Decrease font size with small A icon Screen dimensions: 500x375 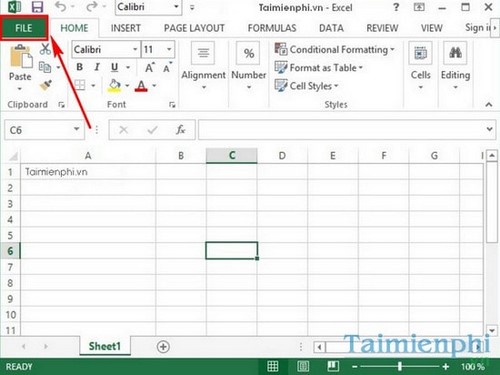tap(167, 68)
